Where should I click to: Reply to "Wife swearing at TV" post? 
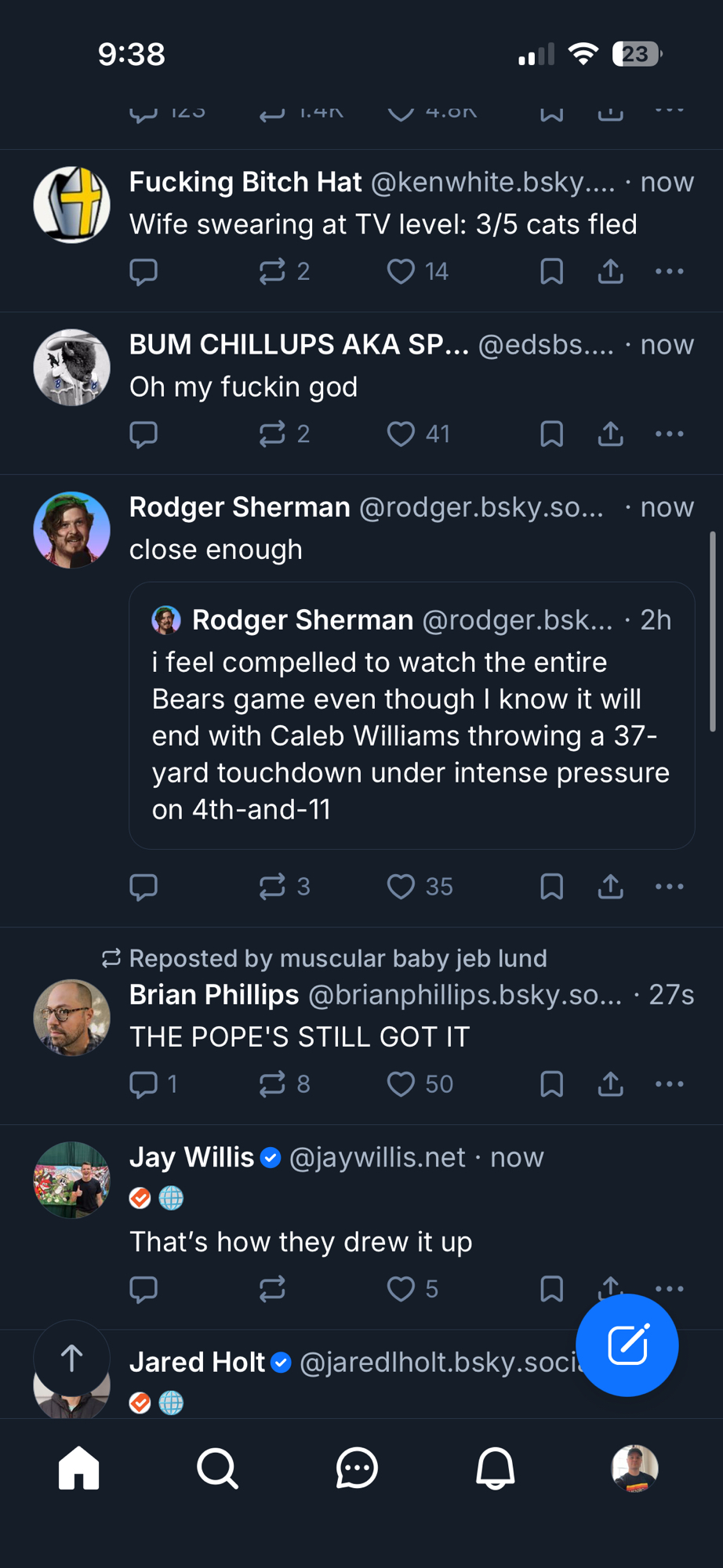[x=144, y=271]
